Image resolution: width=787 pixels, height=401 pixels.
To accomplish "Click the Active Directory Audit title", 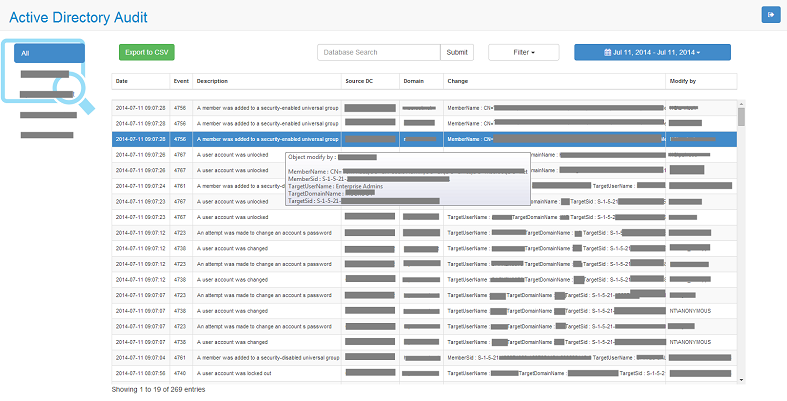I will (x=78, y=18).
